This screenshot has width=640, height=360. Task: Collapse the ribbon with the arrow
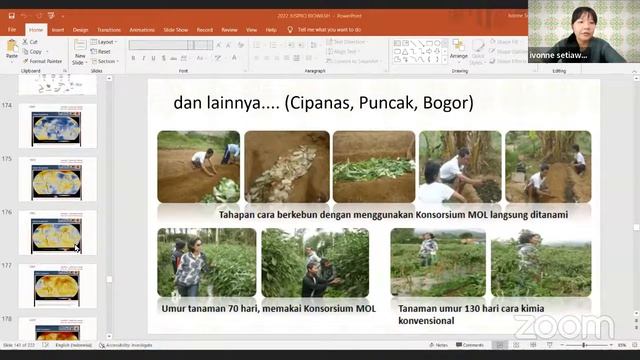click(634, 71)
